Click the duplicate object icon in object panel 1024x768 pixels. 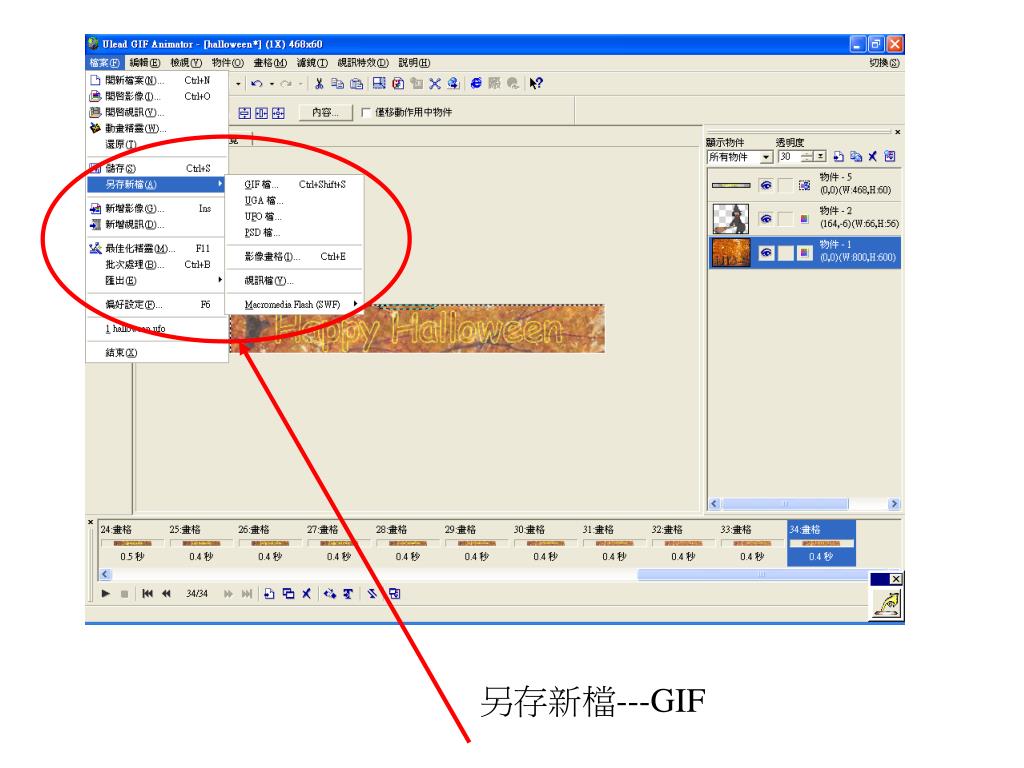point(856,157)
